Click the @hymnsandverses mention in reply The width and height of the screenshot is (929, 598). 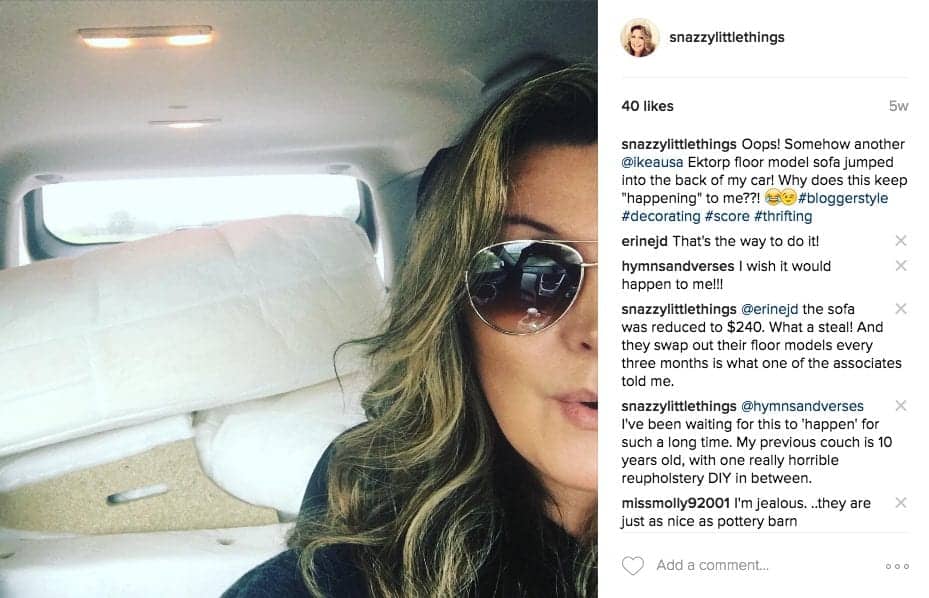pyautogui.click(x=802, y=406)
